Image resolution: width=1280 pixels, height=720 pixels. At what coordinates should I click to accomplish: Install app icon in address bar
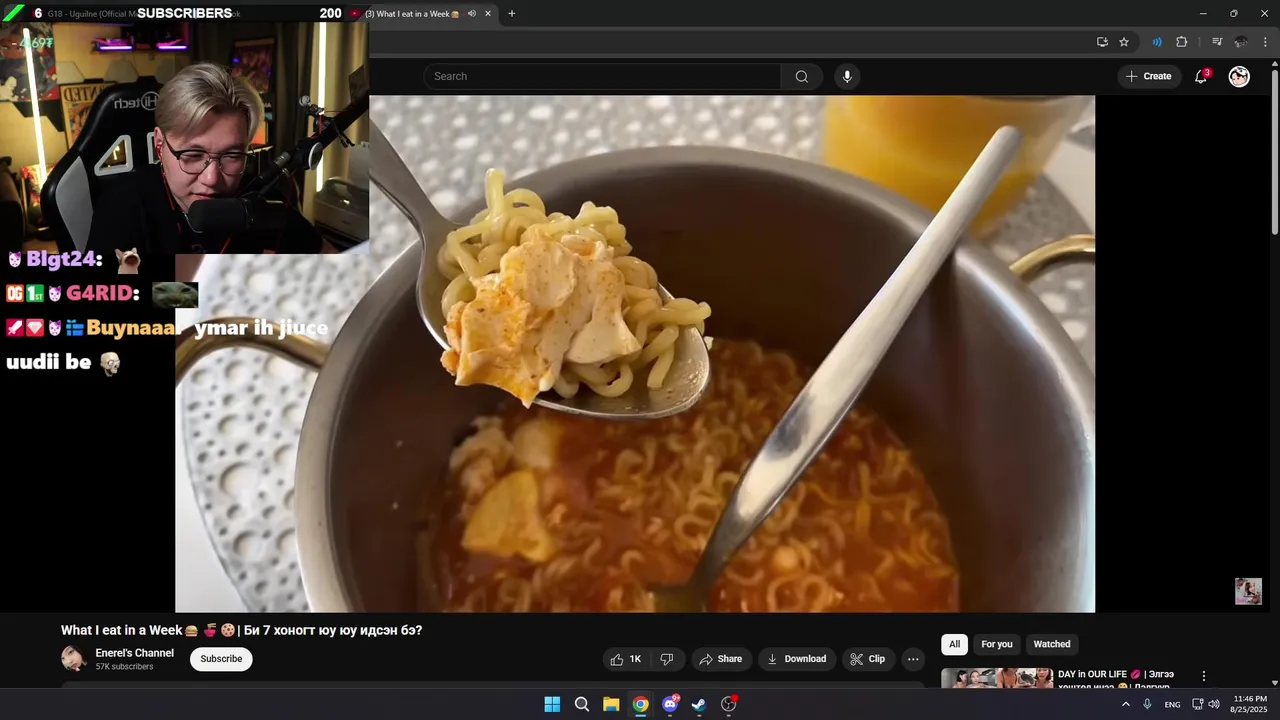(1102, 42)
